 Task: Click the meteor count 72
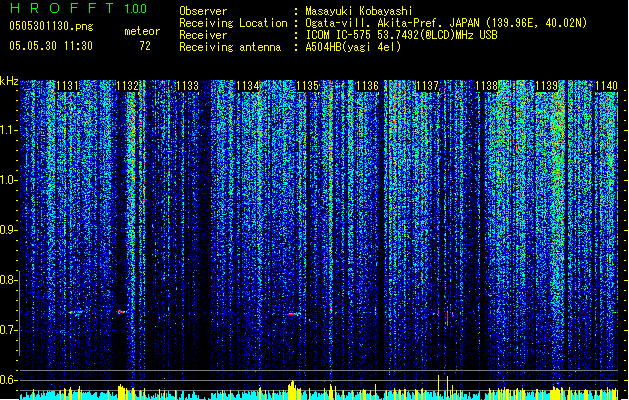(145, 46)
